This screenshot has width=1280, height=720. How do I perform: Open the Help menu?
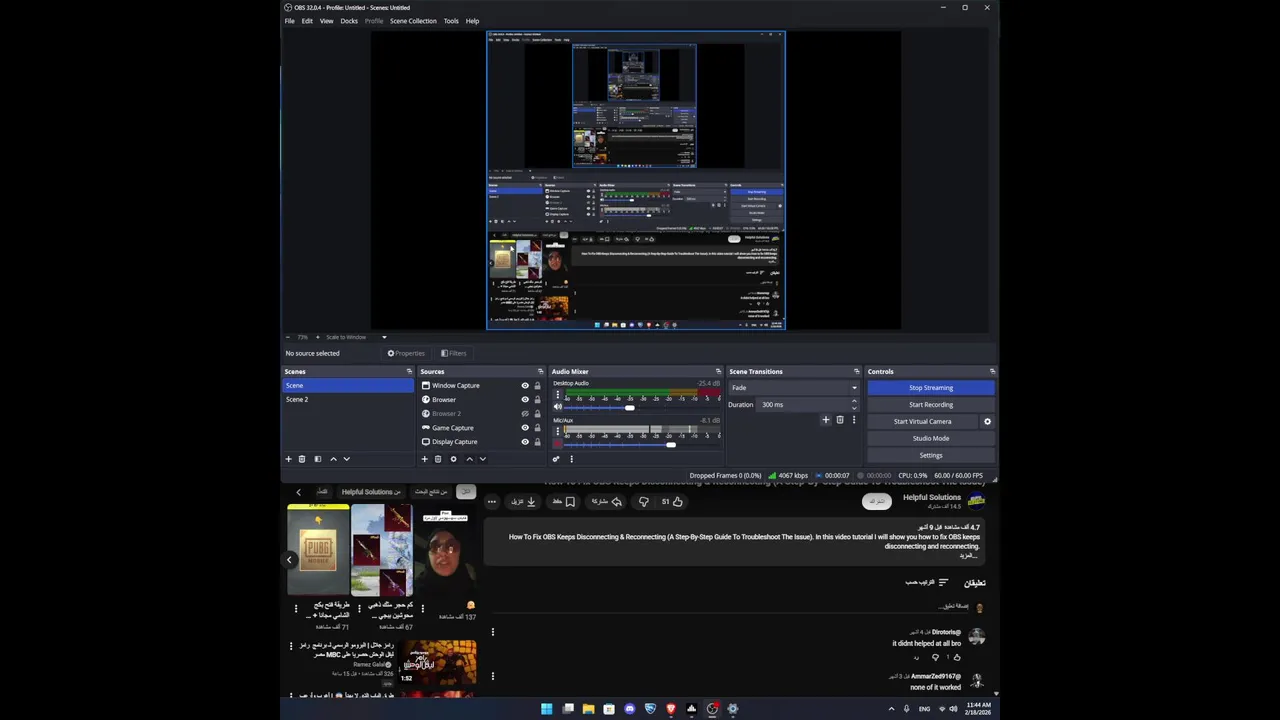(472, 21)
